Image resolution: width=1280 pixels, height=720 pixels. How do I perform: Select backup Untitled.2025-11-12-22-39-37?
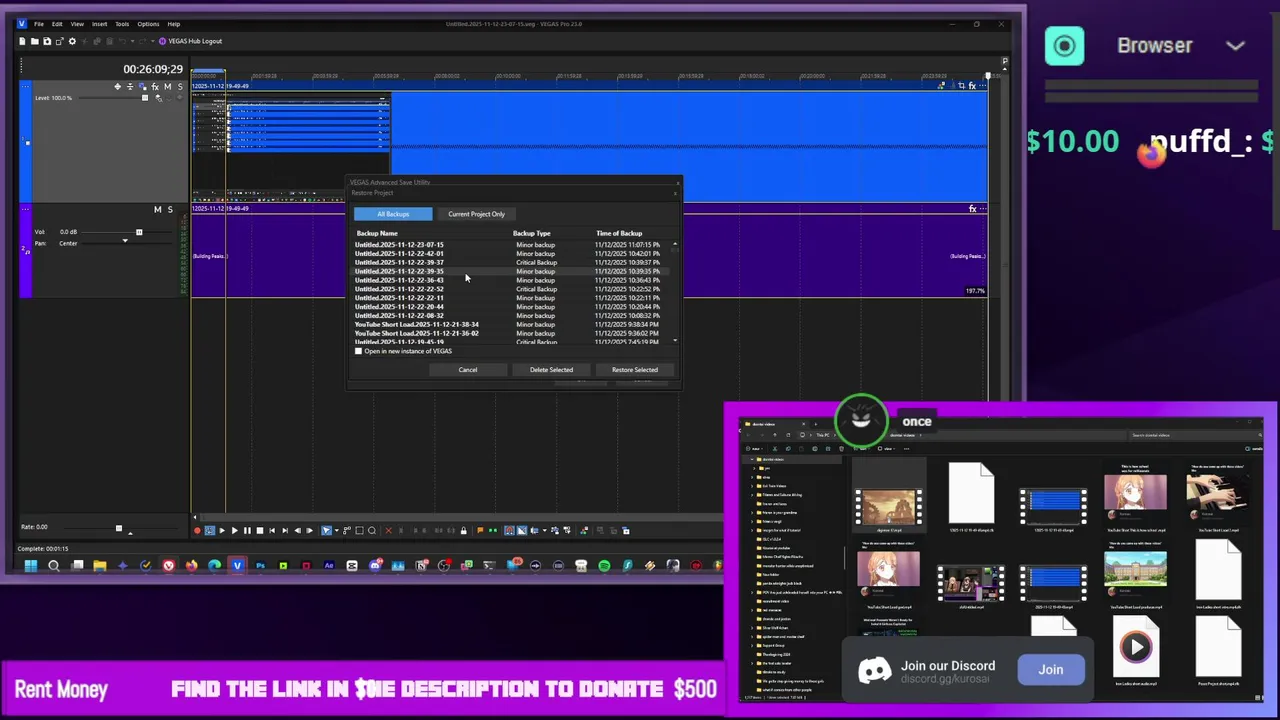coord(511,263)
